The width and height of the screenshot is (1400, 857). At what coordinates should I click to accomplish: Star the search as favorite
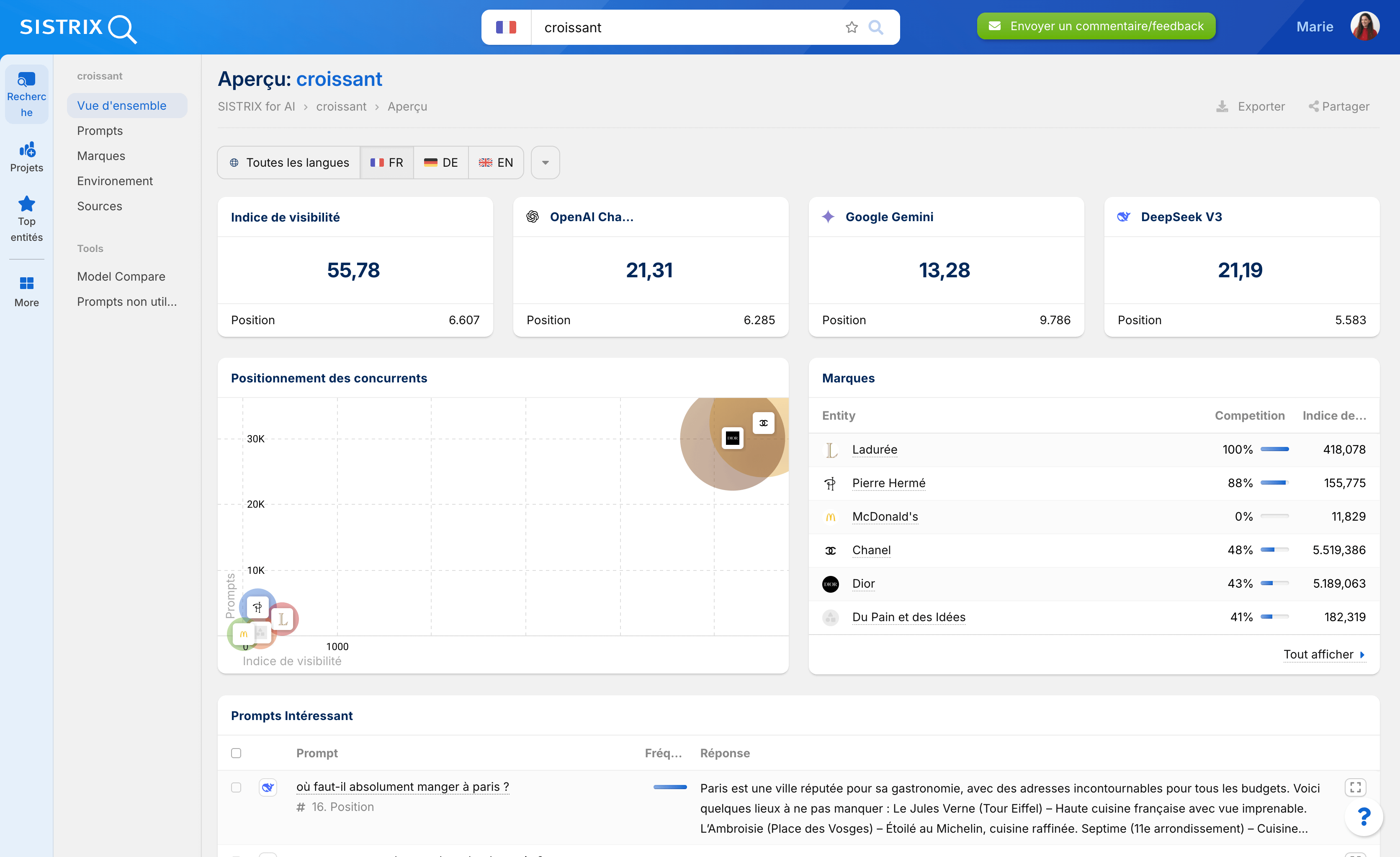851,27
